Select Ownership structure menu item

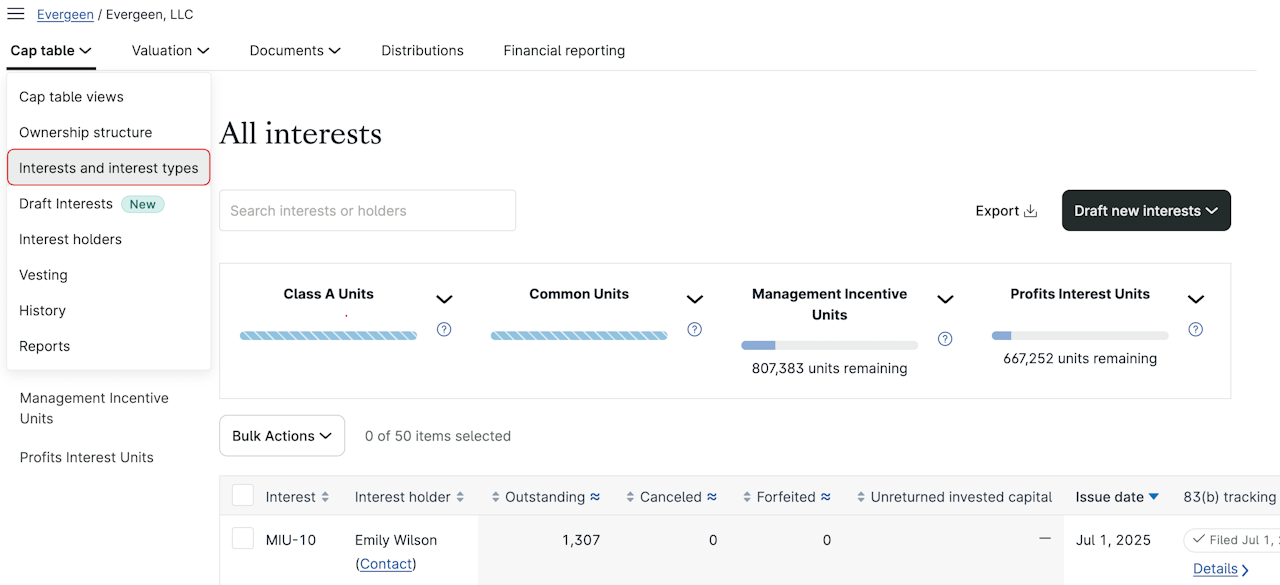[x=108, y=132]
